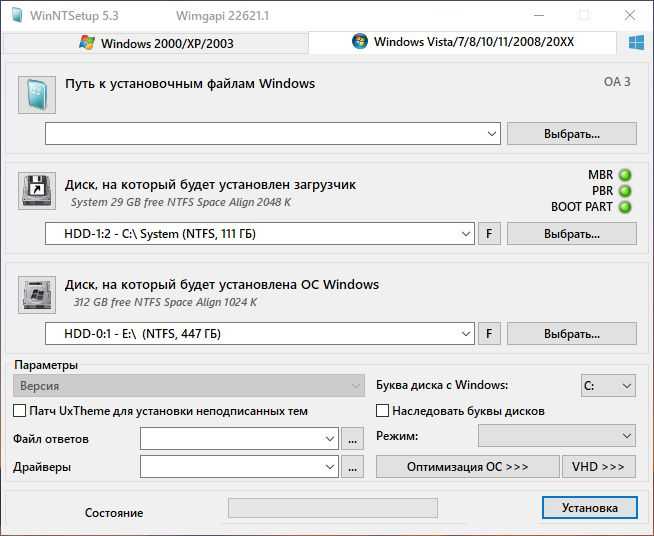The image size is (654, 536).
Task: Click the Windows XP flag tab icon
Action: click(87, 43)
